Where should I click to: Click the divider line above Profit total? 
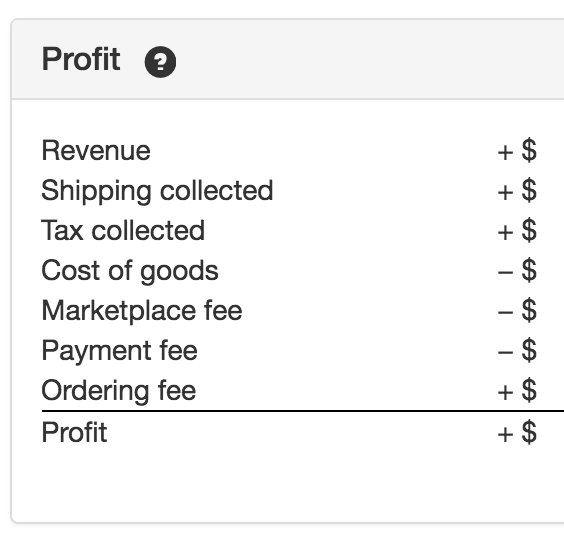pos(303,410)
